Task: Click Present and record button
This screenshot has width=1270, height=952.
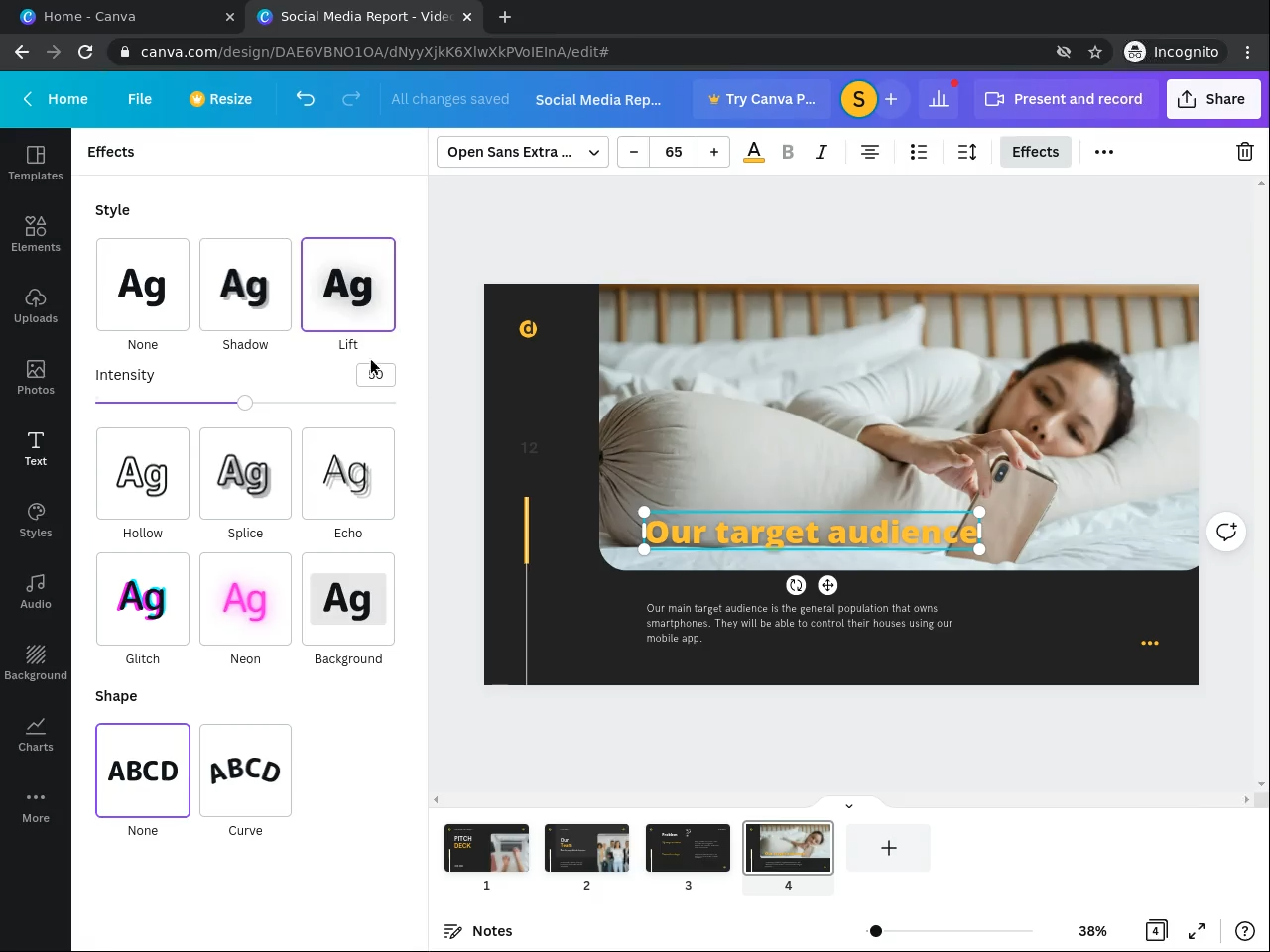Action: [1064, 99]
